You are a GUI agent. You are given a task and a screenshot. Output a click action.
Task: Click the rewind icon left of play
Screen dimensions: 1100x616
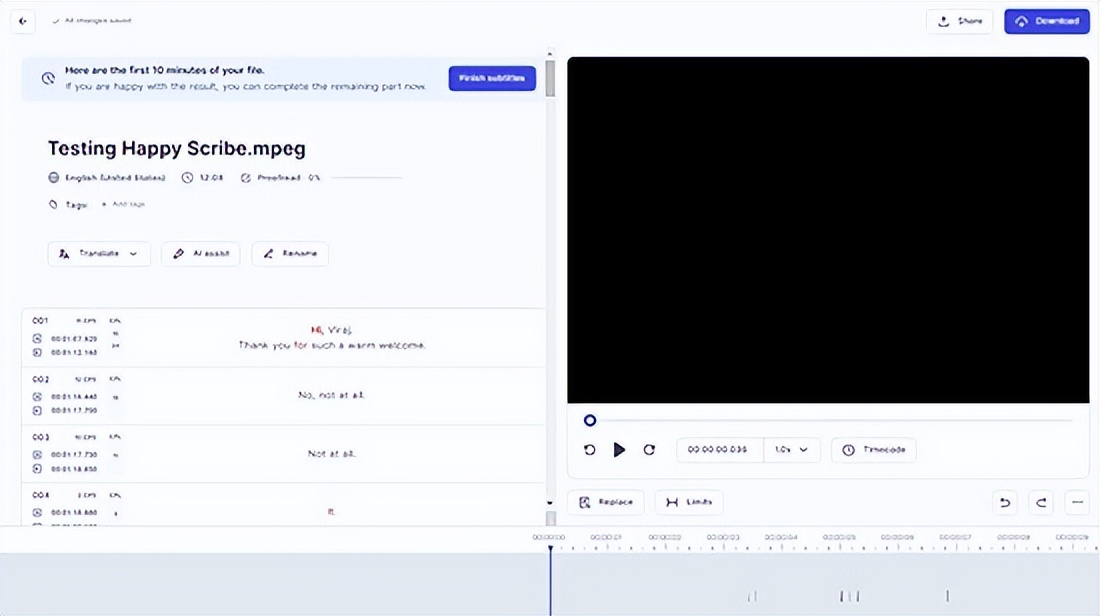click(590, 450)
